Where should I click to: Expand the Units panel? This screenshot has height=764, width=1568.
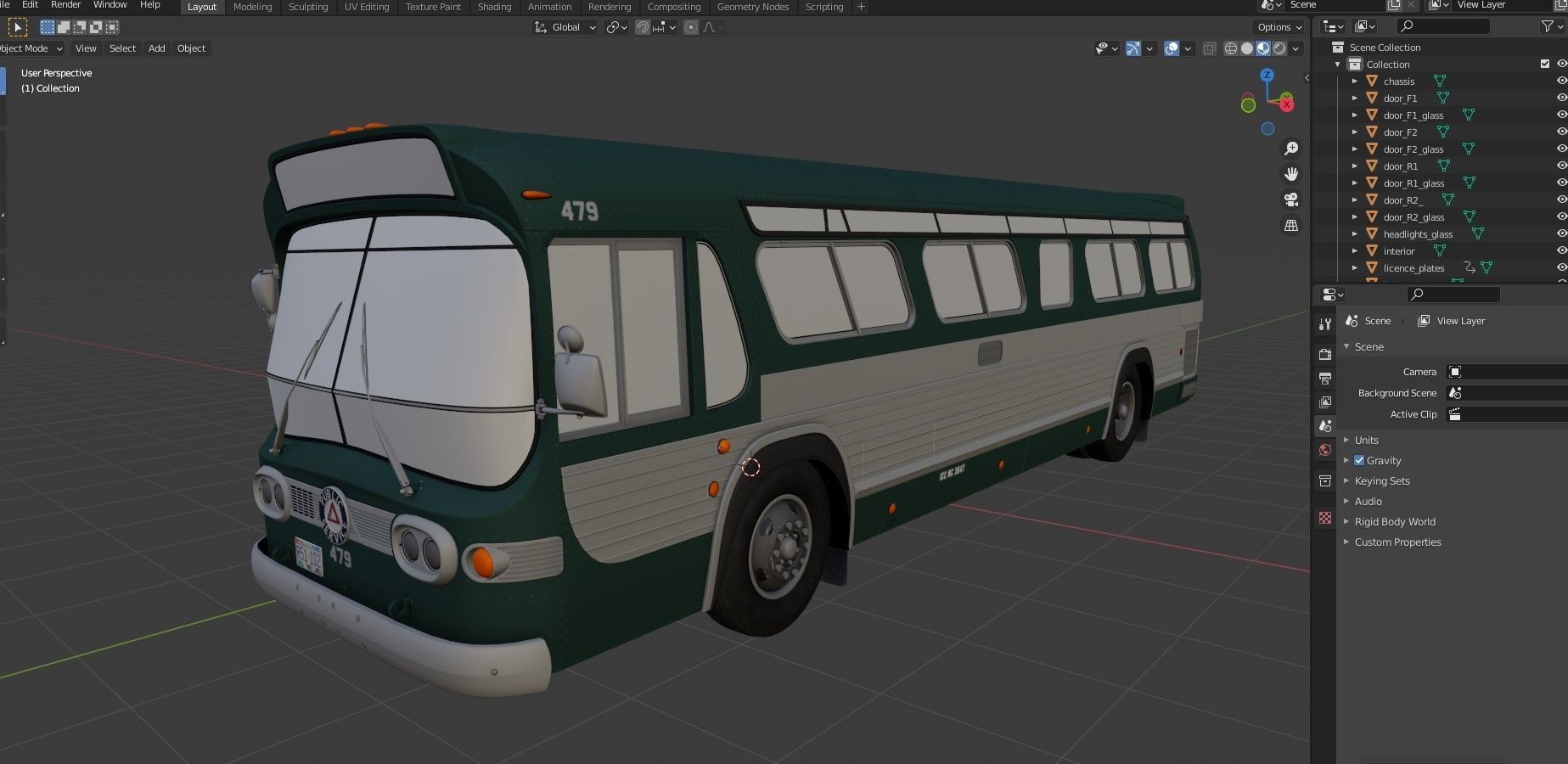point(1366,440)
